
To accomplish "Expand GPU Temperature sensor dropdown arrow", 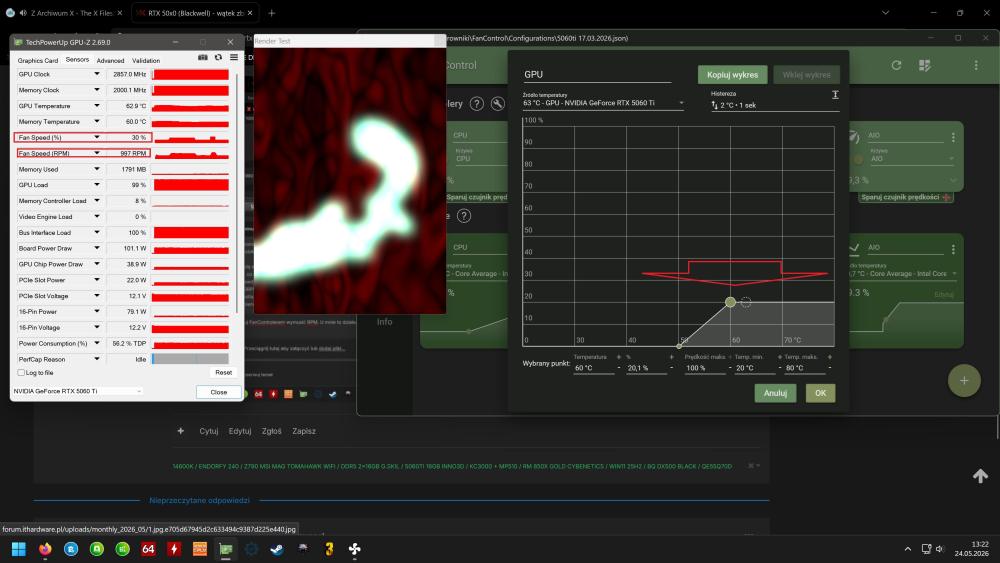I will [x=97, y=106].
